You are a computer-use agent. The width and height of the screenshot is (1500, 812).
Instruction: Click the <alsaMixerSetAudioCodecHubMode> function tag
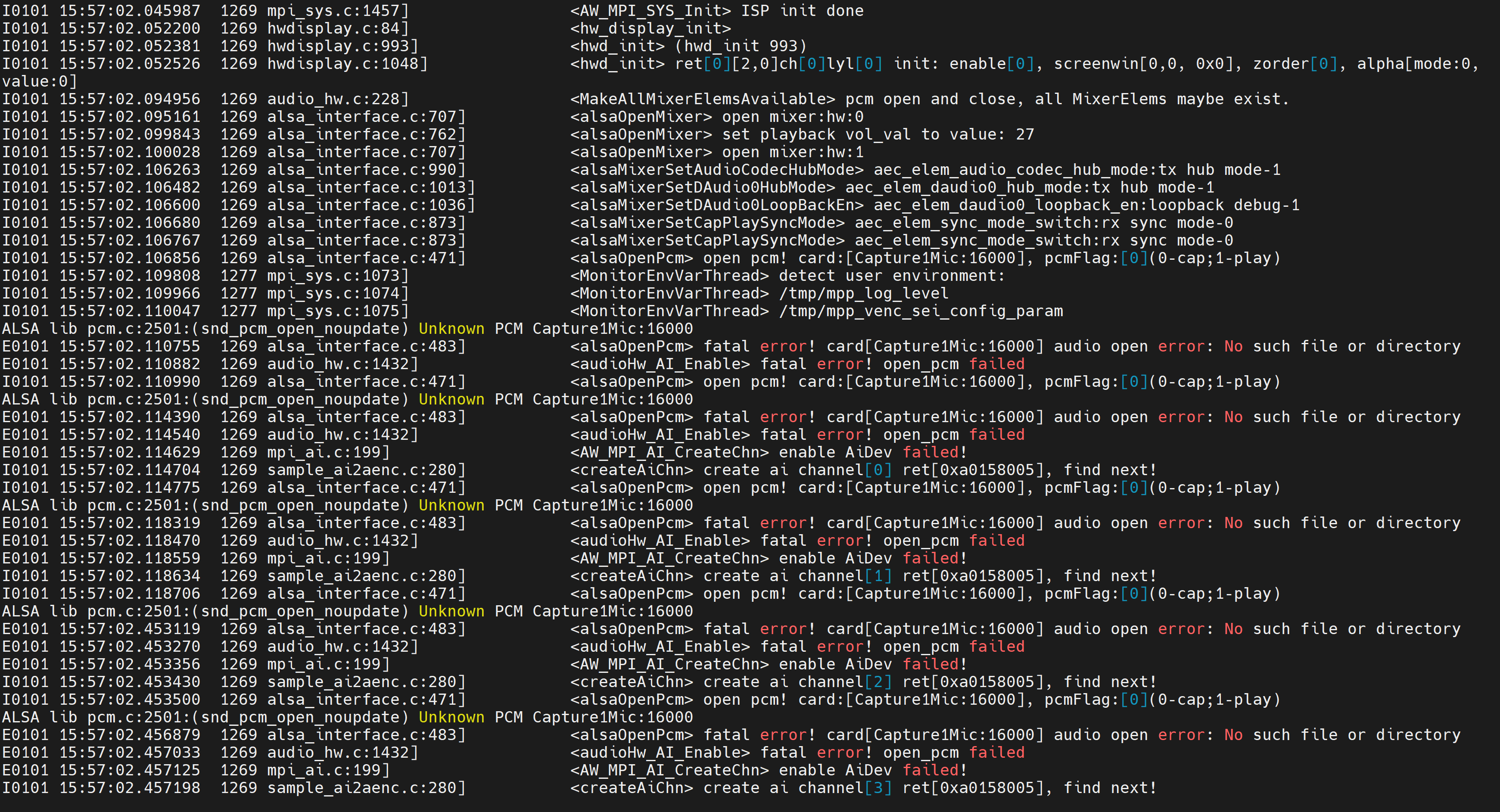(x=717, y=169)
